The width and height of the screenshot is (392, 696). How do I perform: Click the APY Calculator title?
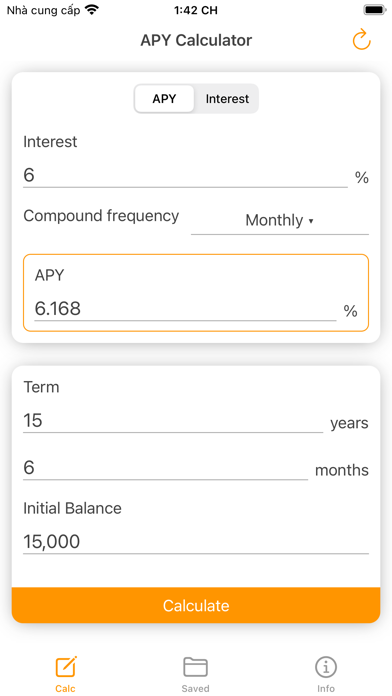[x=196, y=40]
